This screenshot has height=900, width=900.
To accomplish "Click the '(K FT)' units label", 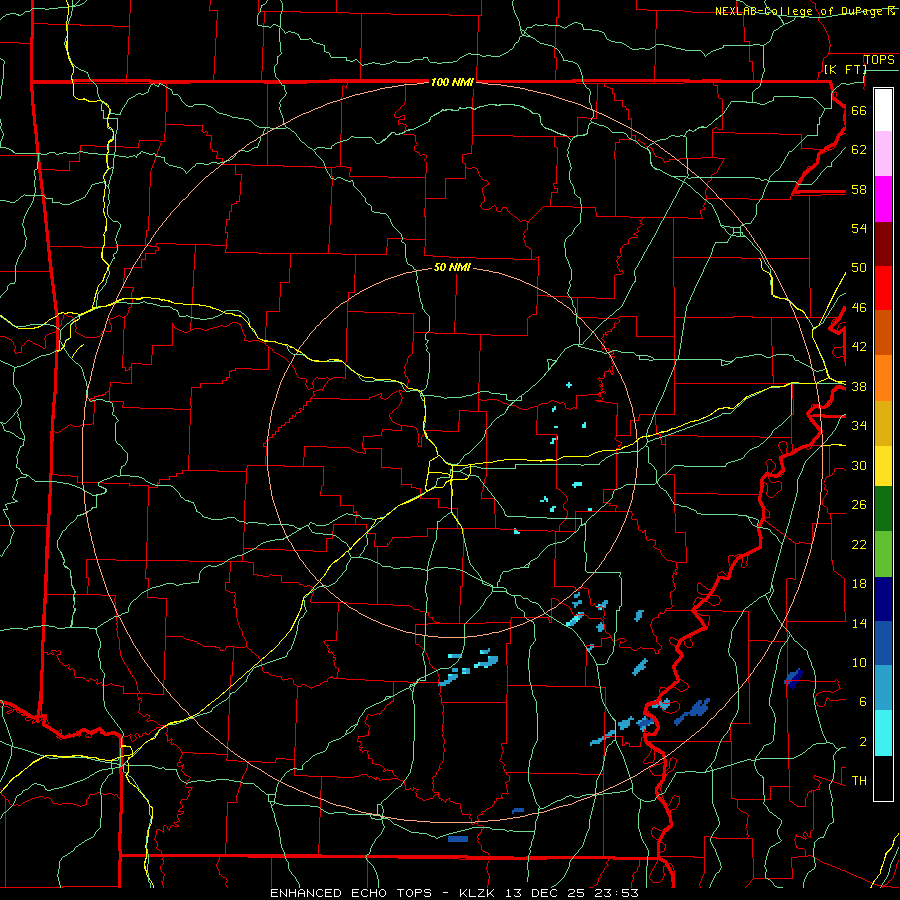I will 845,70.
